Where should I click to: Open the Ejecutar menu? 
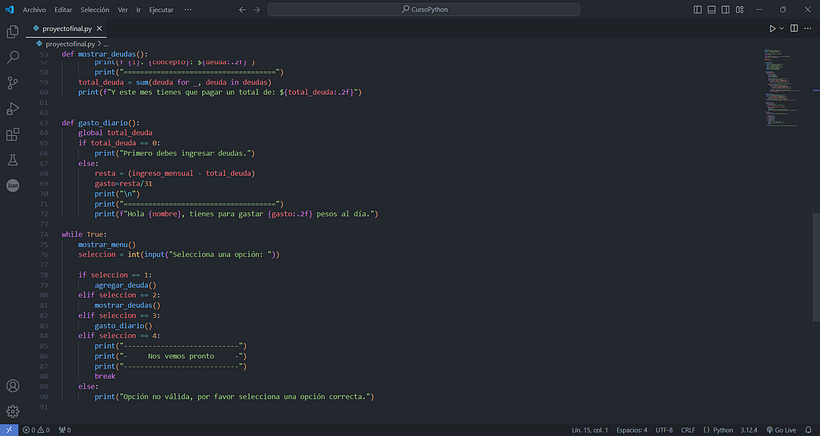pyautogui.click(x=161, y=9)
